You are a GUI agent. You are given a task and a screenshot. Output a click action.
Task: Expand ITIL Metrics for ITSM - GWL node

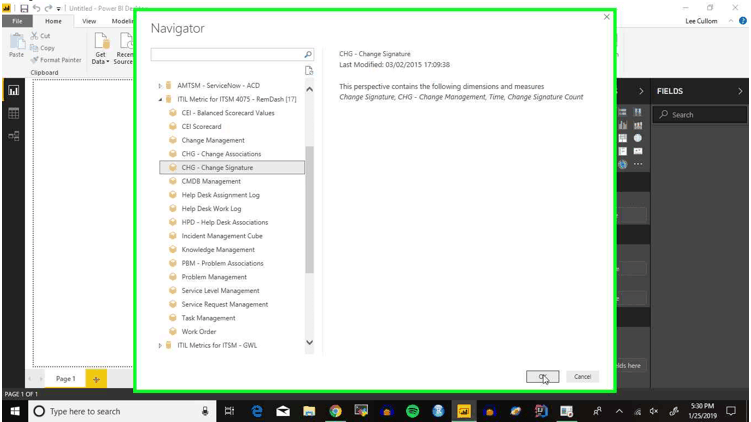pos(160,345)
